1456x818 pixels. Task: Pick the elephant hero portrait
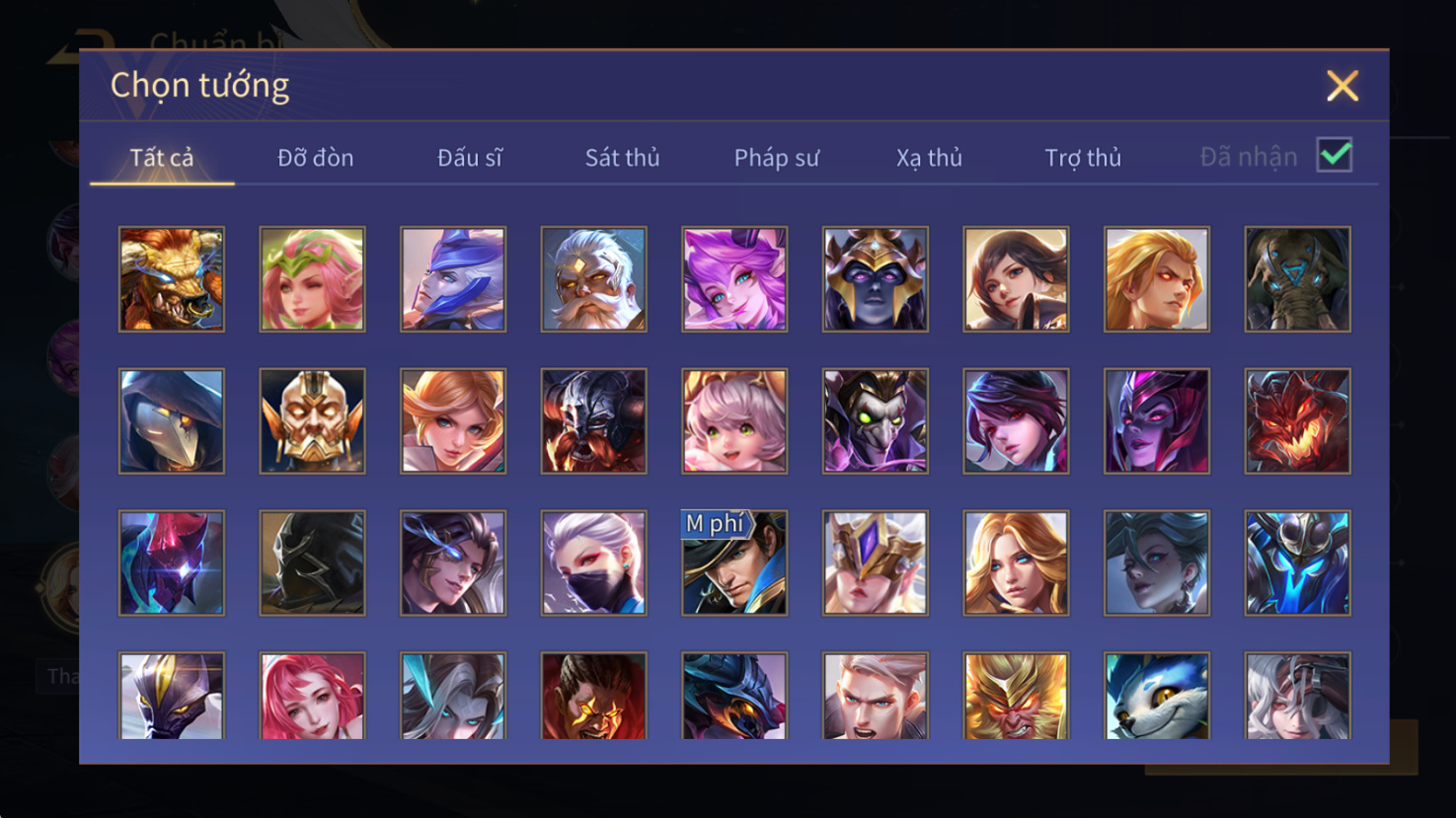1297,279
